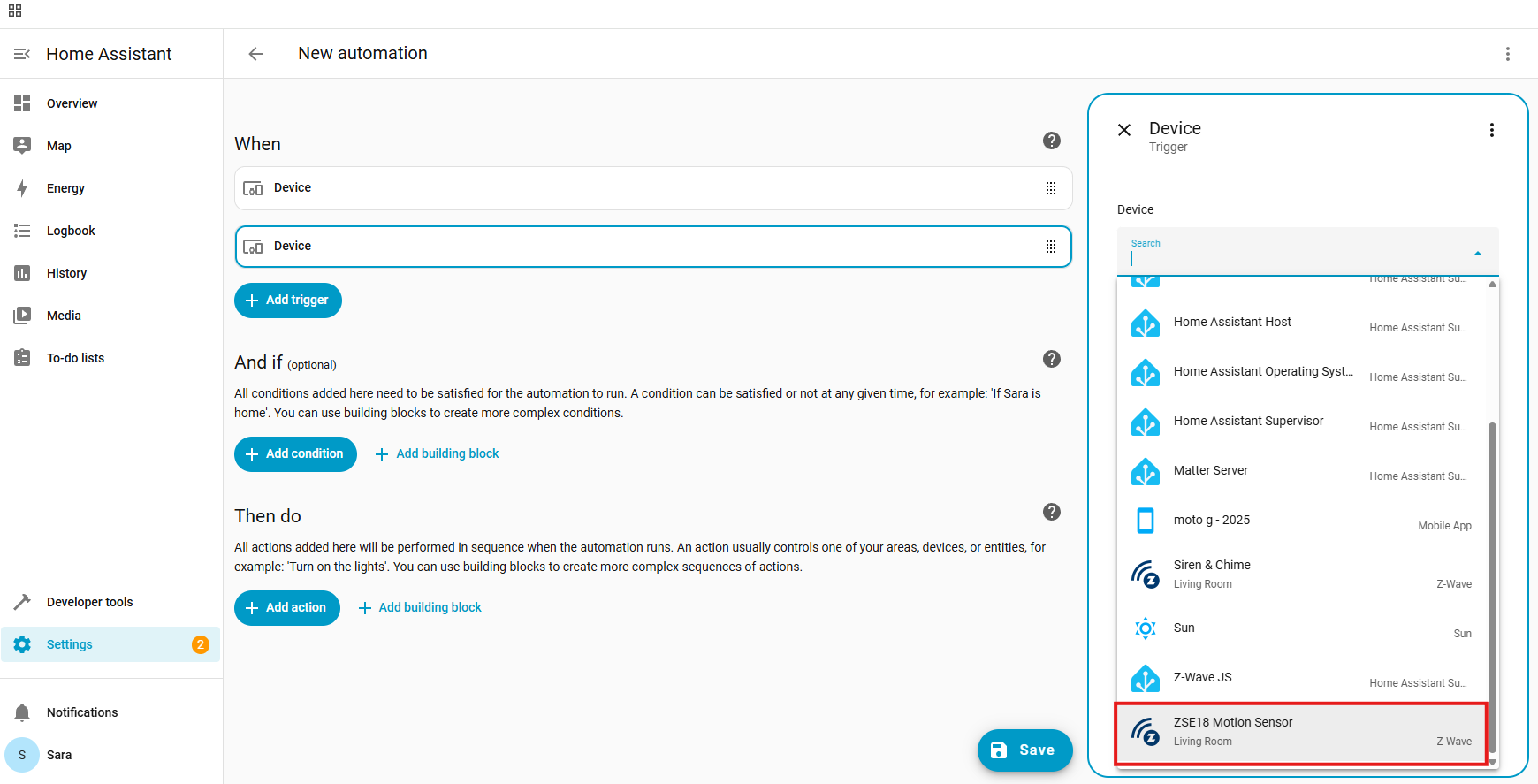Open the apps grid icon at top-left

point(15,11)
